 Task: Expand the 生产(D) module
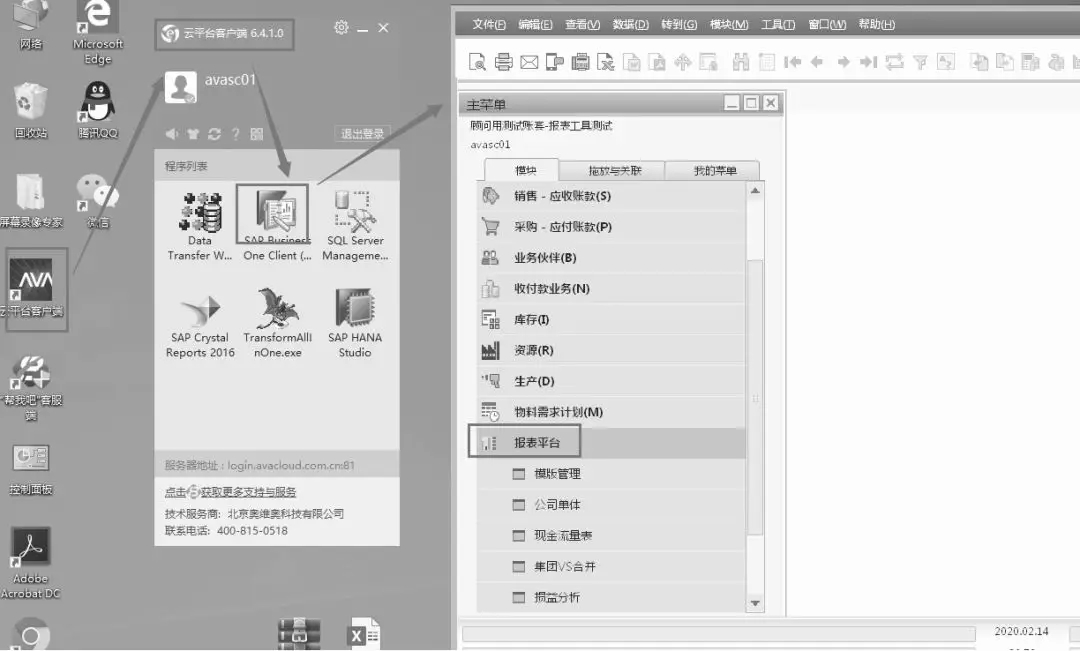[x=612, y=381]
